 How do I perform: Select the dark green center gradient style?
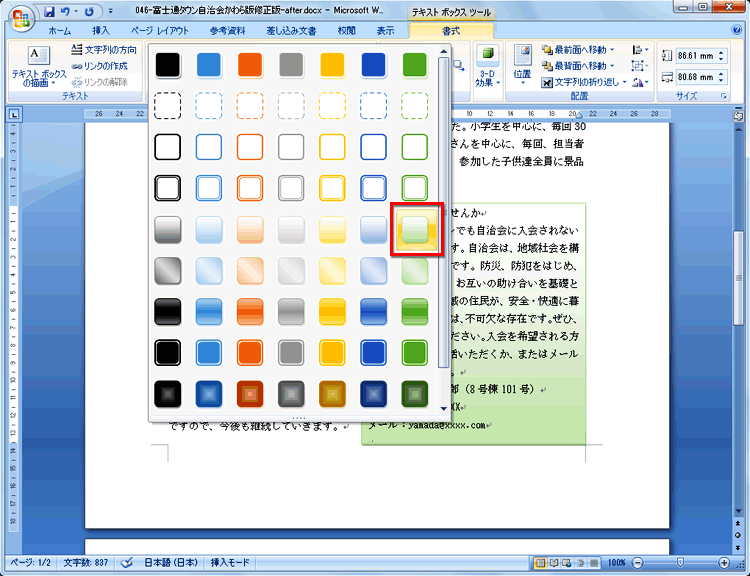pyautogui.click(x=414, y=394)
